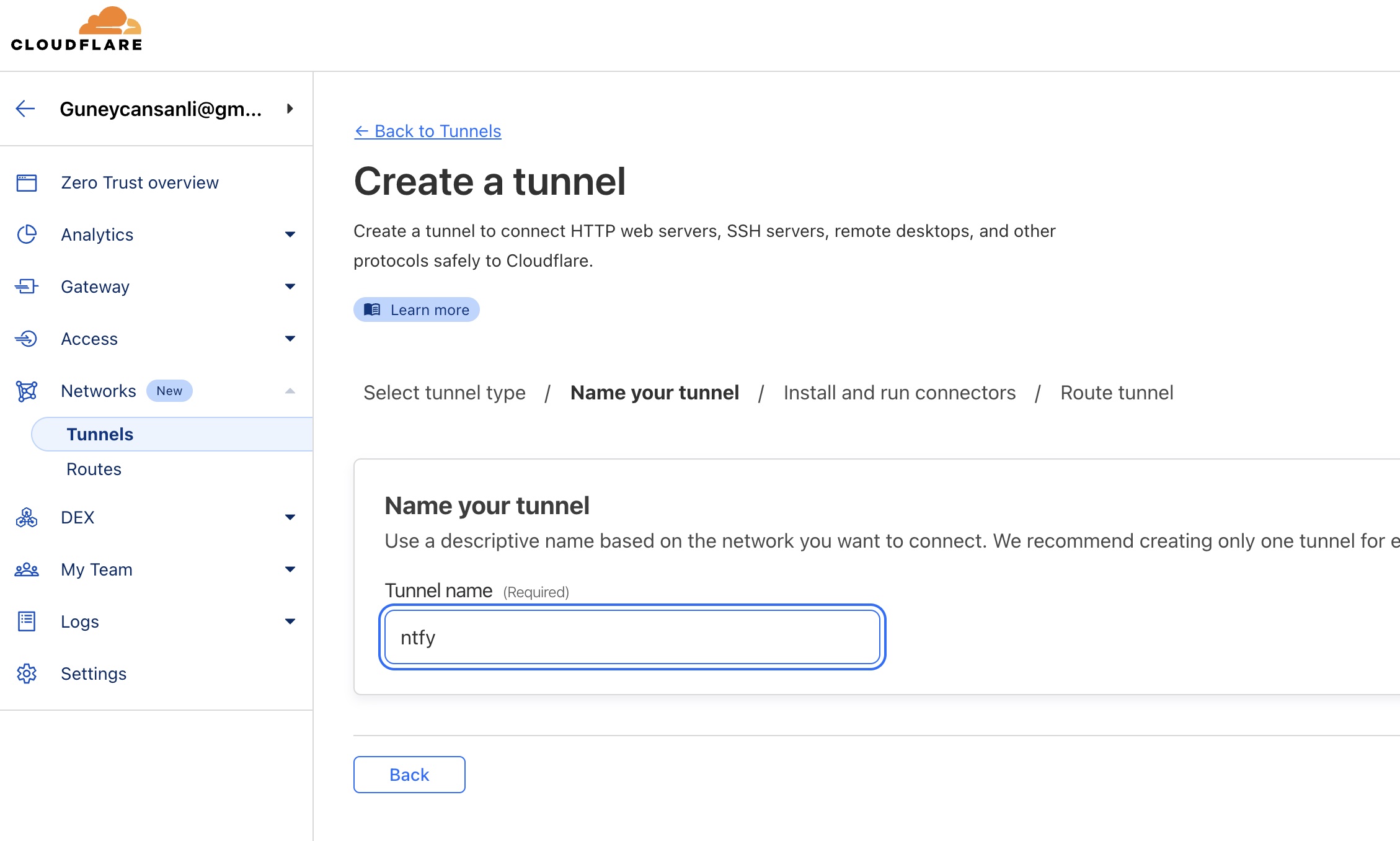1400x841 pixels.
Task: Go to Install and run connectors step
Action: point(900,393)
